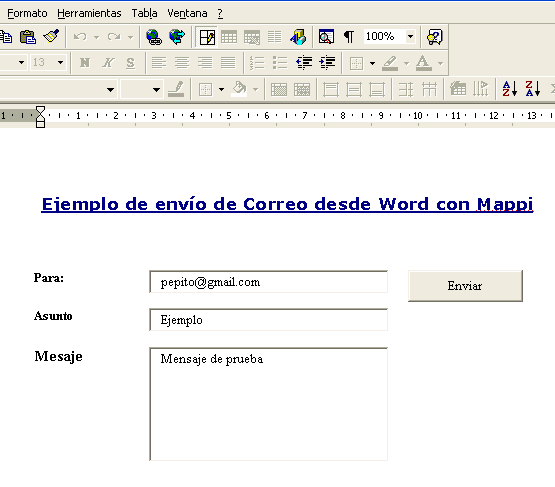The width and height of the screenshot is (555, 487).
Task: Click the Redo arrow icon
Action: 114,37
